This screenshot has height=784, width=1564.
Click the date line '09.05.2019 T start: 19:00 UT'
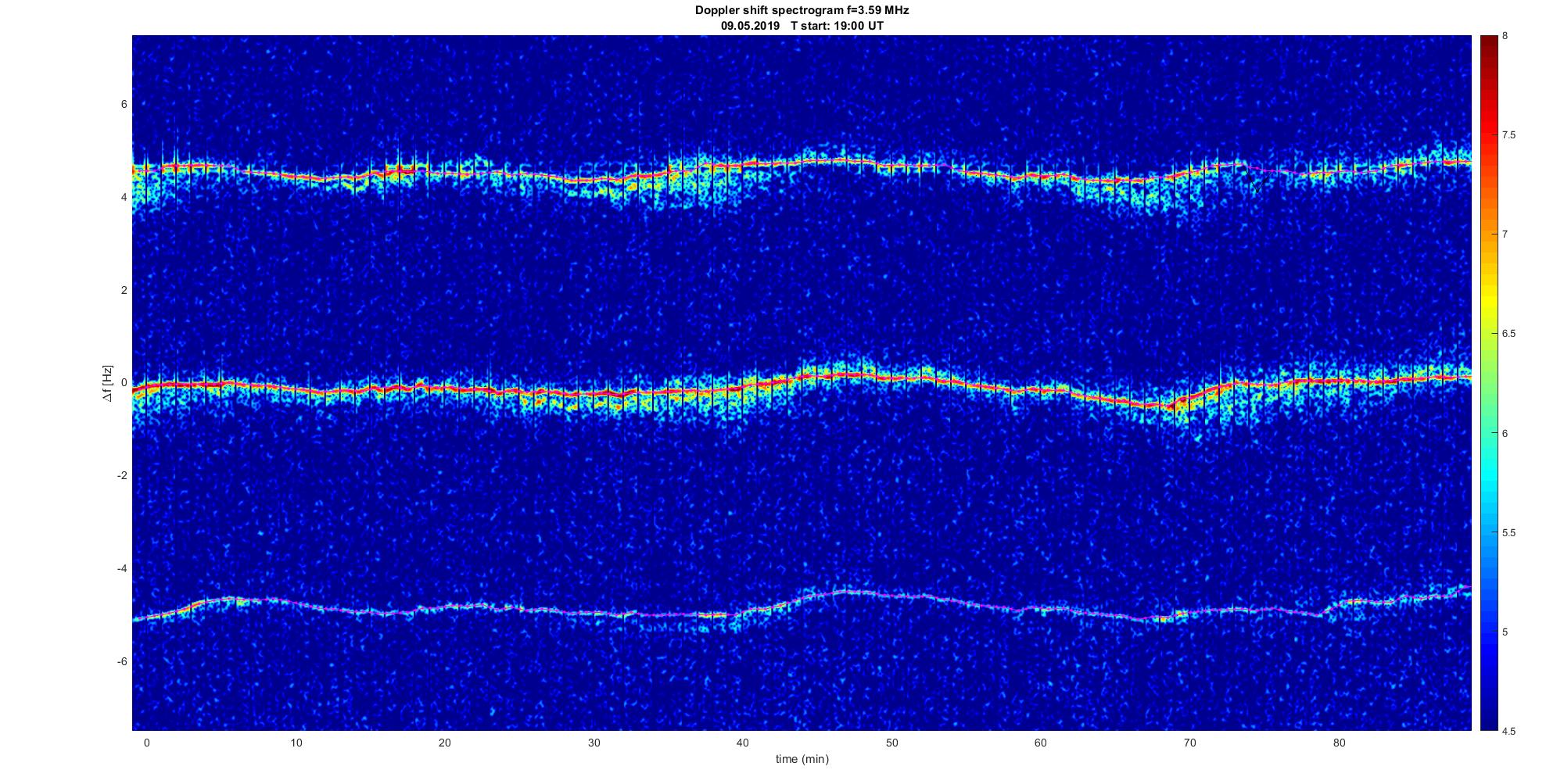(802, 26)
